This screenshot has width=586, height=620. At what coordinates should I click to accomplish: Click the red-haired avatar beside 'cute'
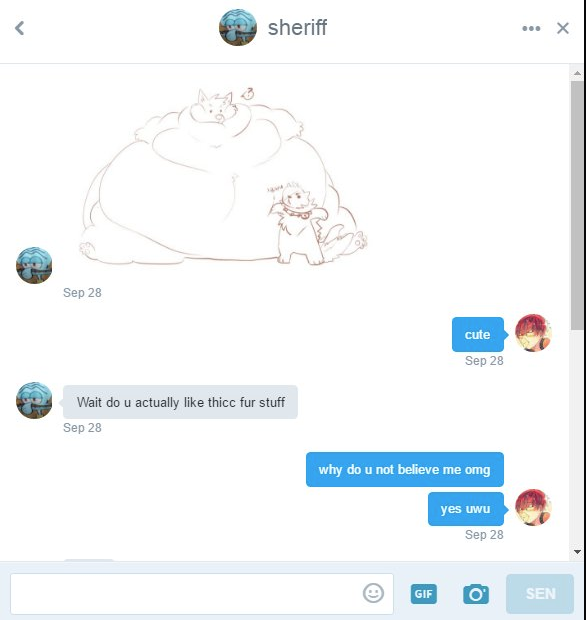click(533, 333)
